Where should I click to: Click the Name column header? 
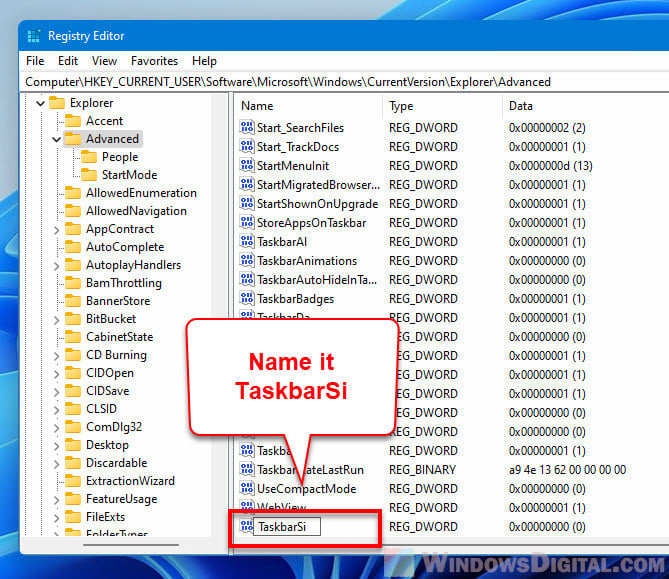coord(257,106)
